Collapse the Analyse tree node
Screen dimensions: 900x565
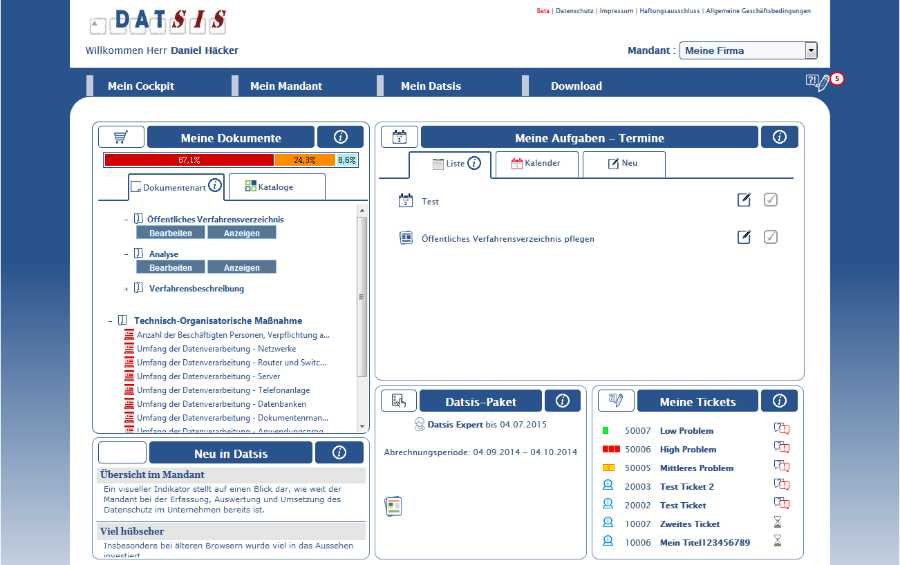point(126,254)
